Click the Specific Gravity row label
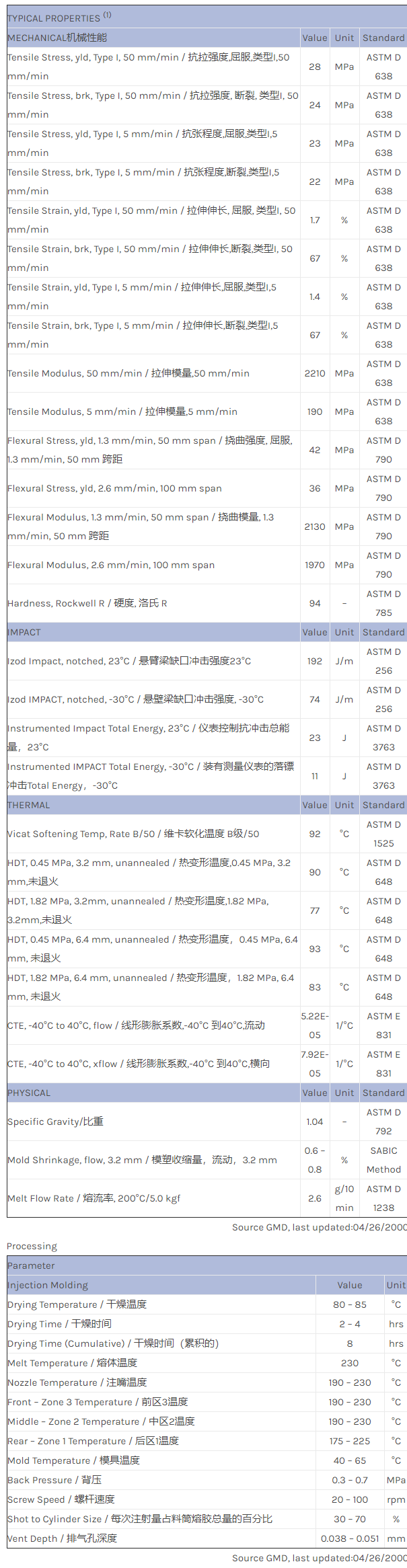Viewport: 407px width, 1568px height. (55, 1122)
